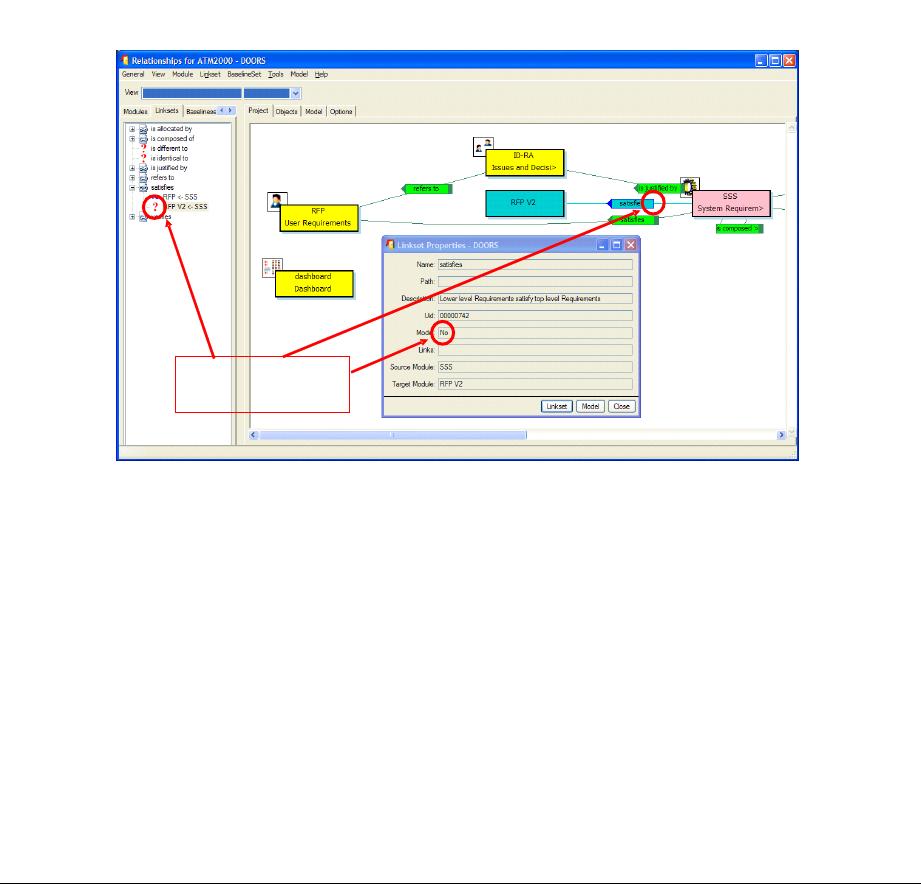Switch to the Linksets tab
Screen dimensions: 921x884
167,111
